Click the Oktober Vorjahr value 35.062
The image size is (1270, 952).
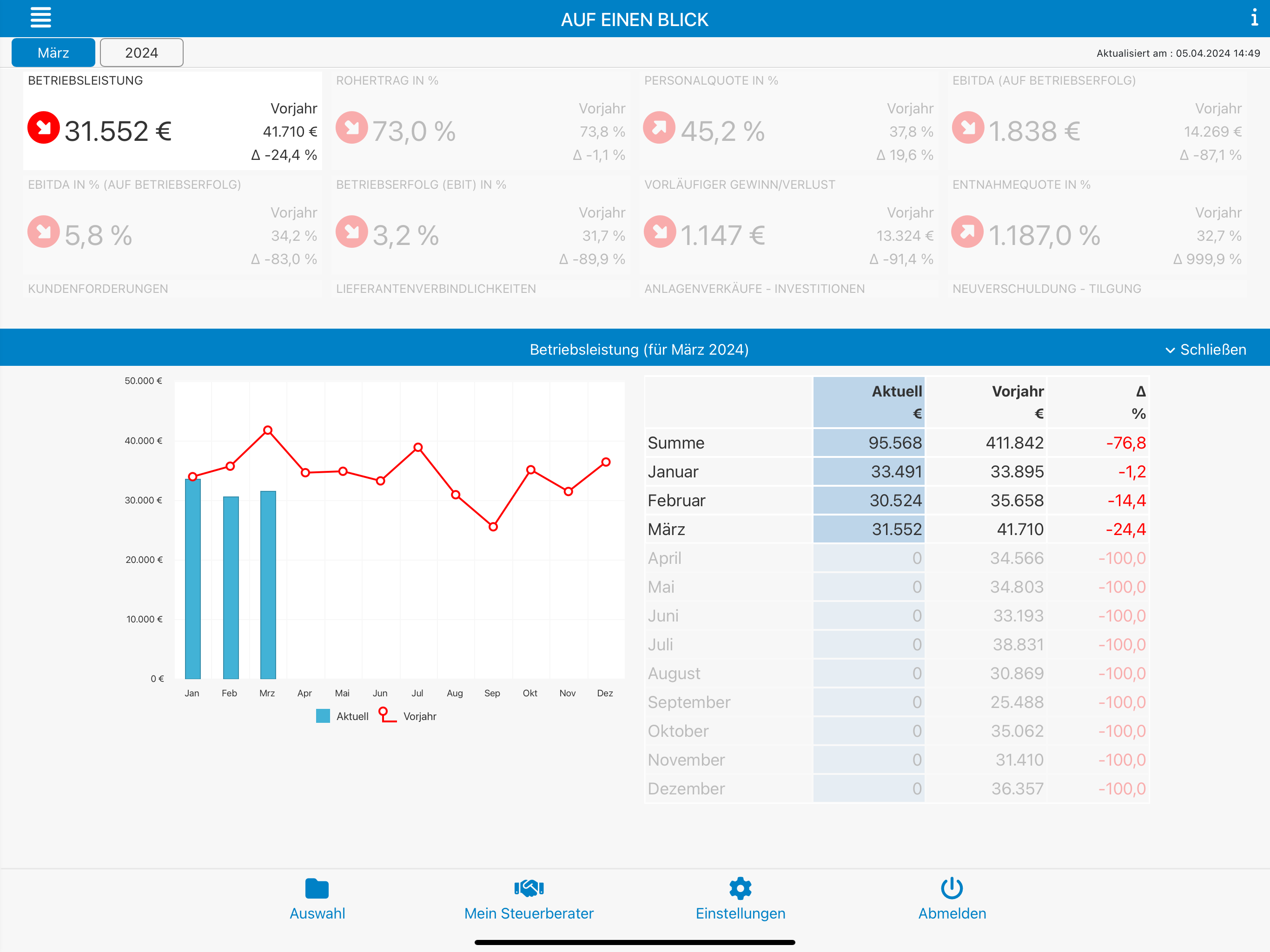(1017, 731)
